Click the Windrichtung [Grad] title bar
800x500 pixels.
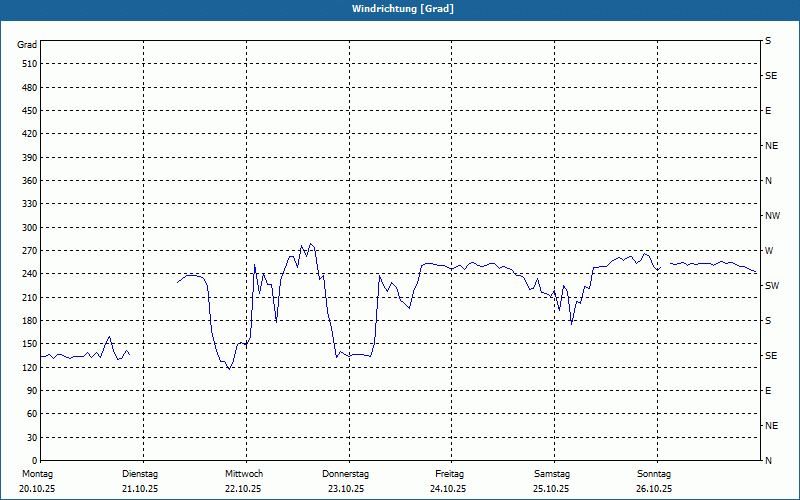pos(400,9)
